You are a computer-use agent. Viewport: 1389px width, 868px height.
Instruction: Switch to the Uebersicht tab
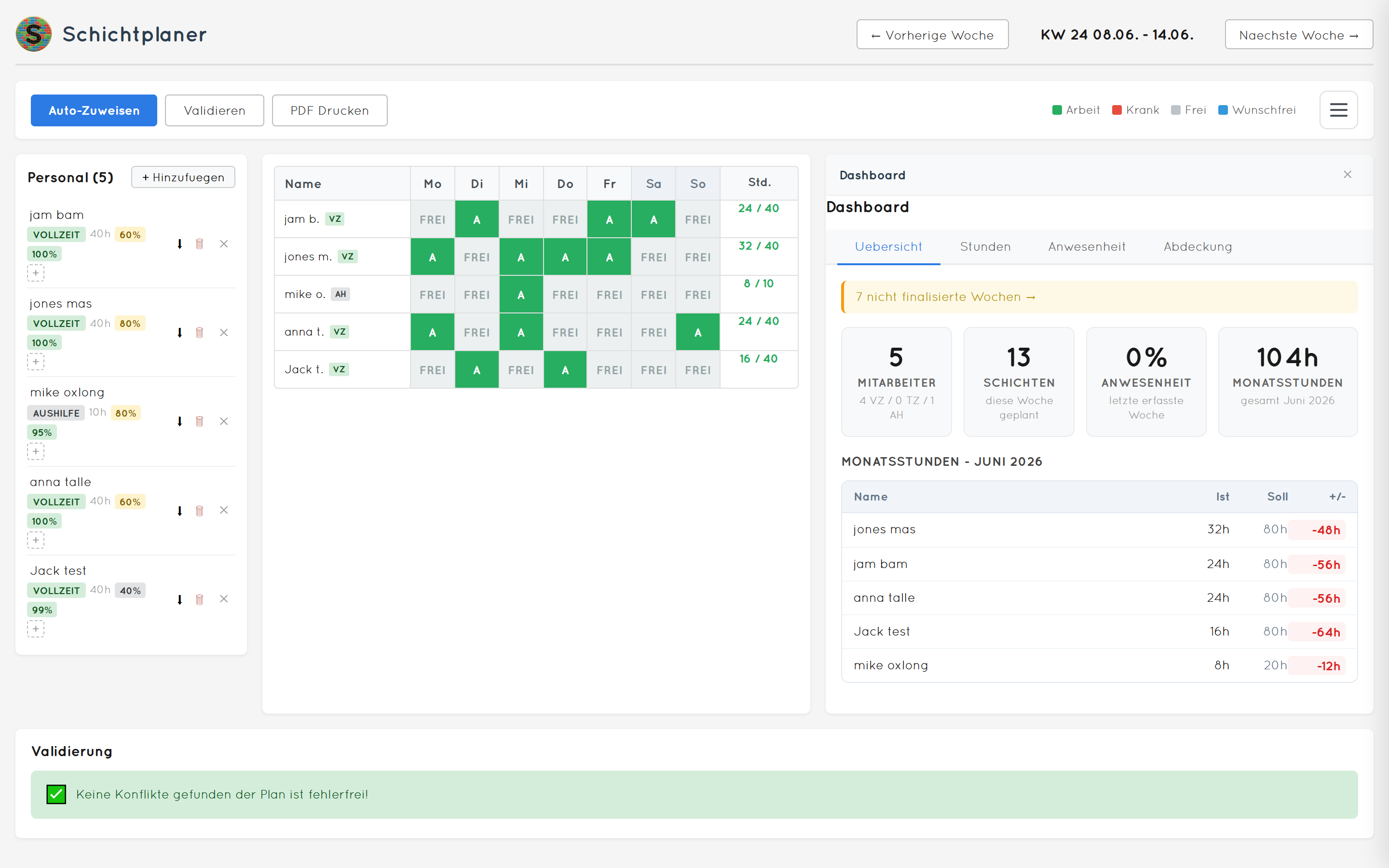point(888,247)
